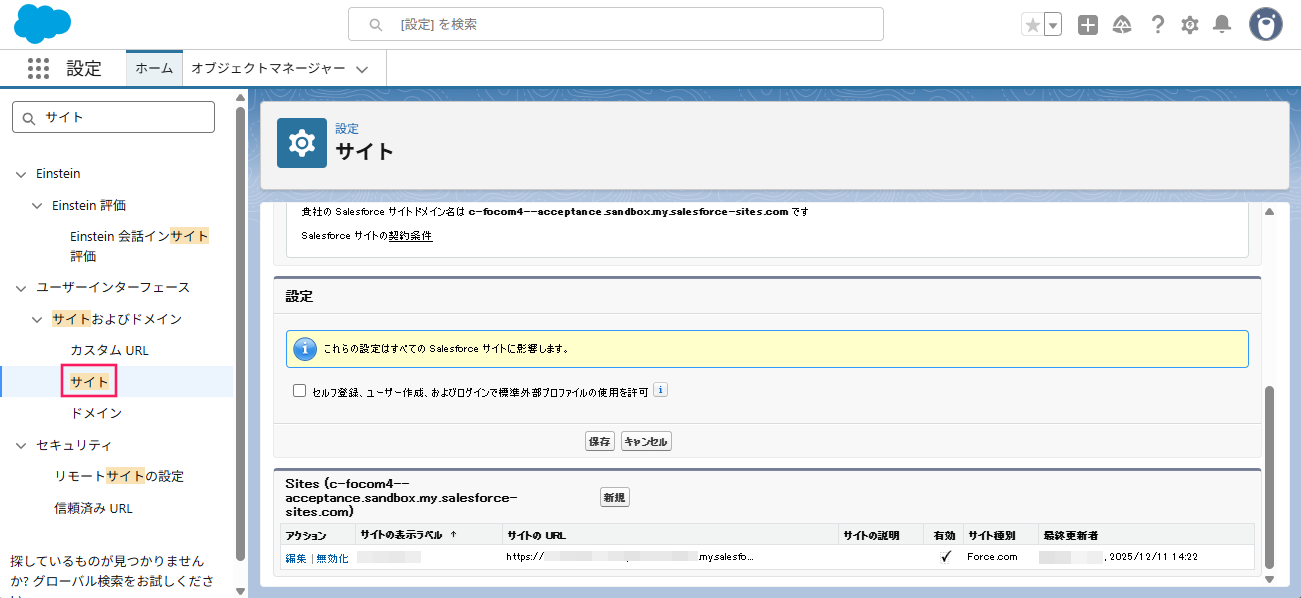Open カスタム URL in the setup tree
The height and width of the screenshot is (598, 1301).
tap(109, 351)
